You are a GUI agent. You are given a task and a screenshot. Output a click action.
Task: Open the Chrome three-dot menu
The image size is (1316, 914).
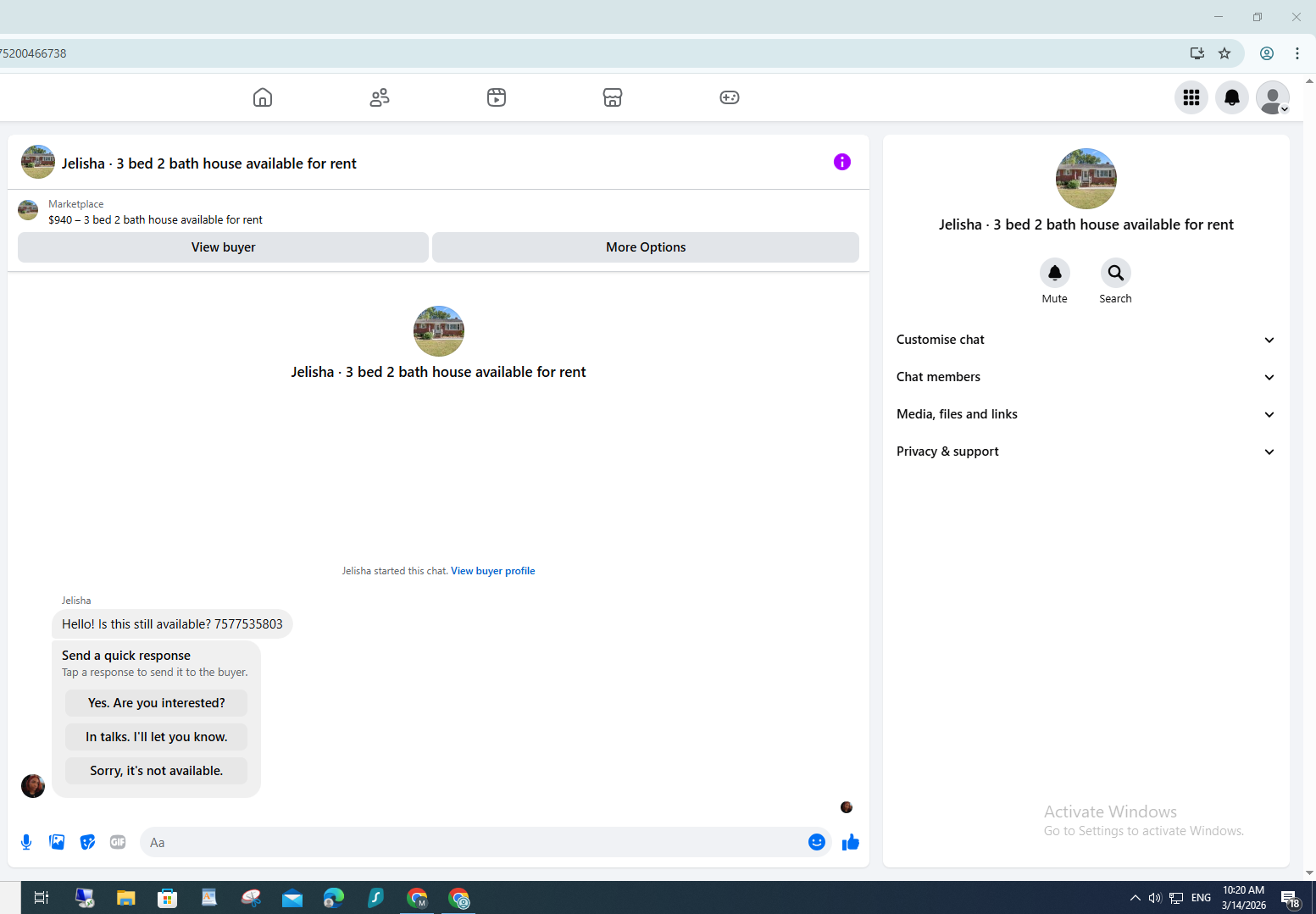[1297, 53]
